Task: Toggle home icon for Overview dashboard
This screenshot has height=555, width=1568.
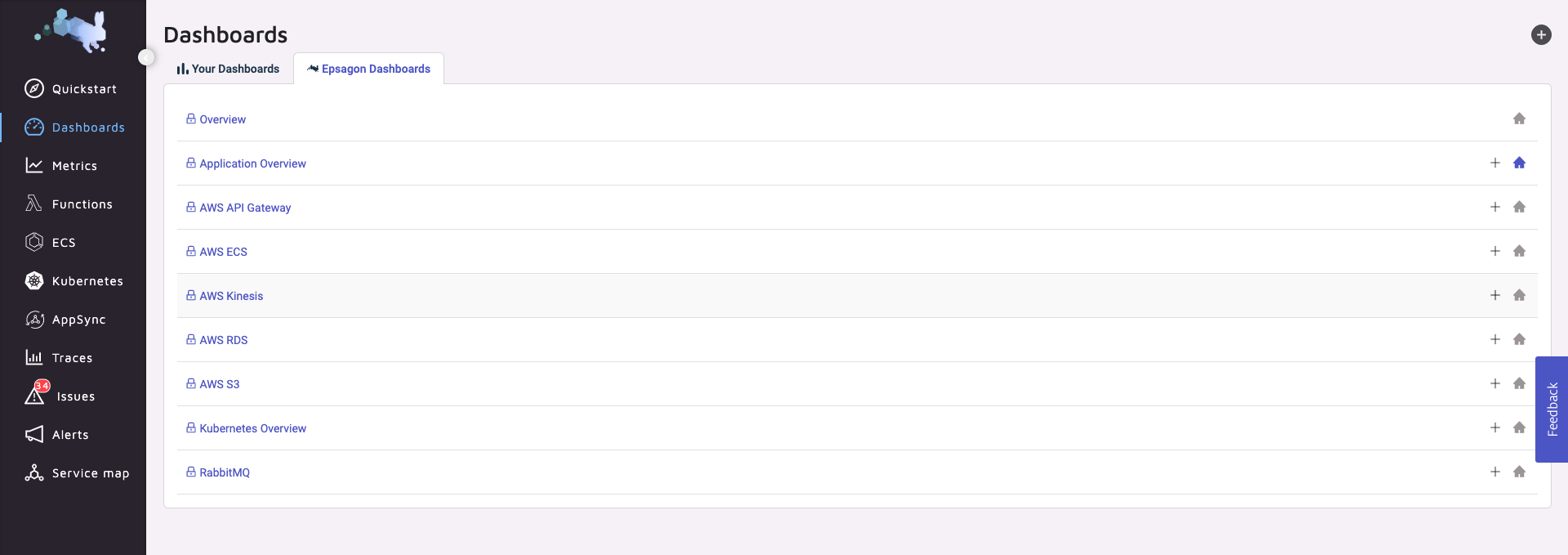Action: [x=1519, y=119]
